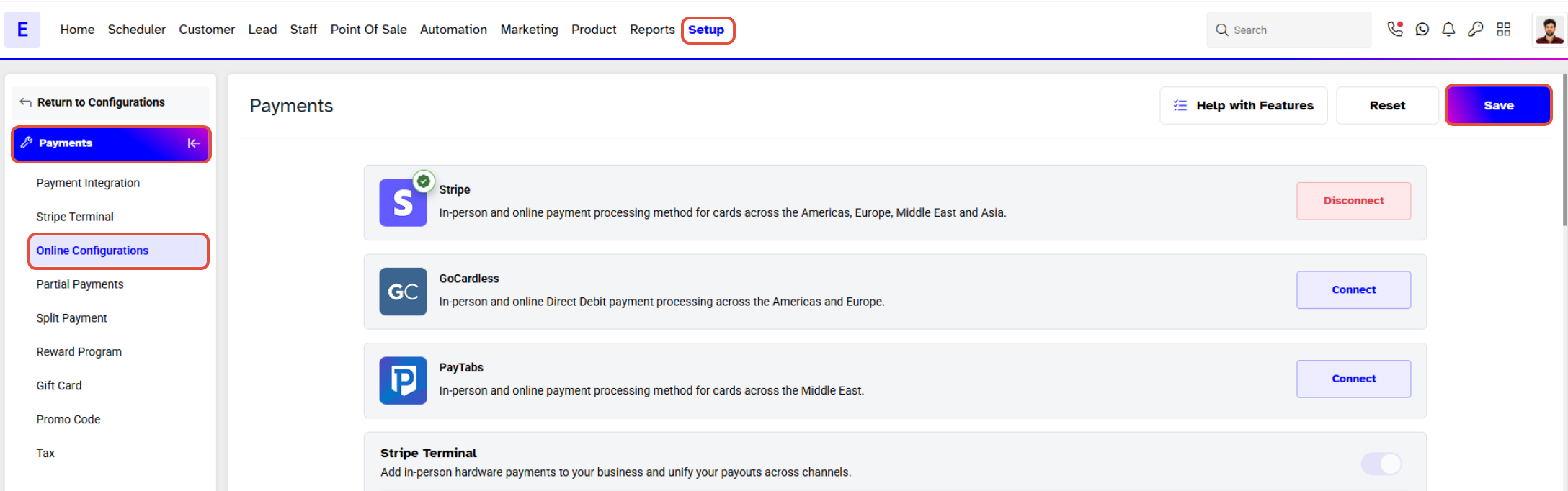Connect the GoCardless integration
Screen dimensions: 1568x491
click(x=1353, y=290)
